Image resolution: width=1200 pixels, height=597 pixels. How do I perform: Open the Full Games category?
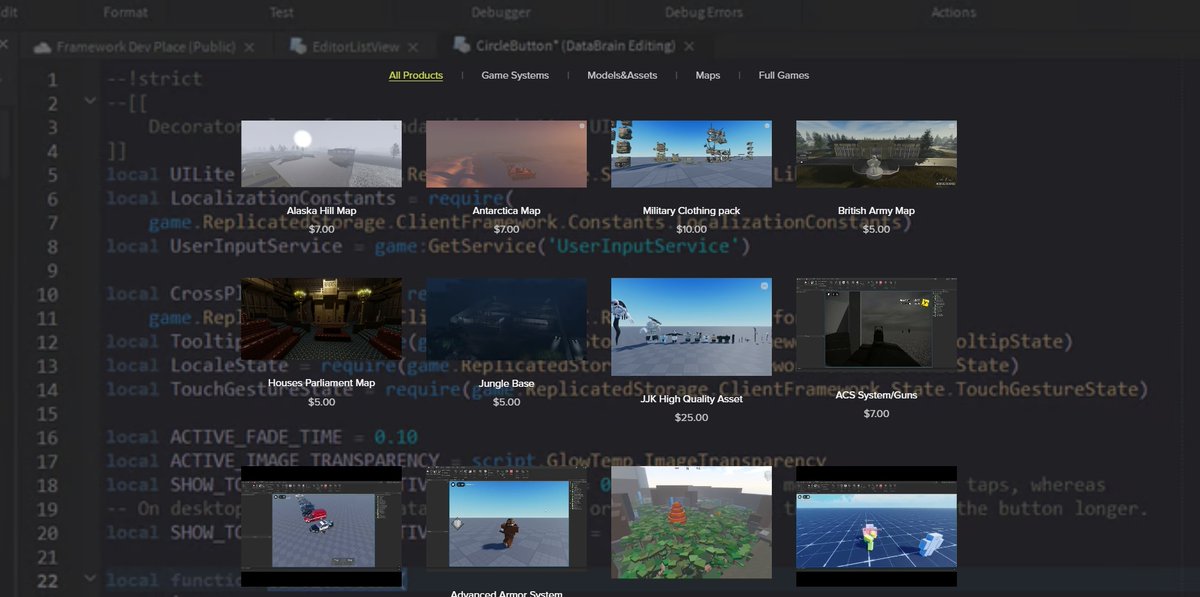click(x=784, y=76)
